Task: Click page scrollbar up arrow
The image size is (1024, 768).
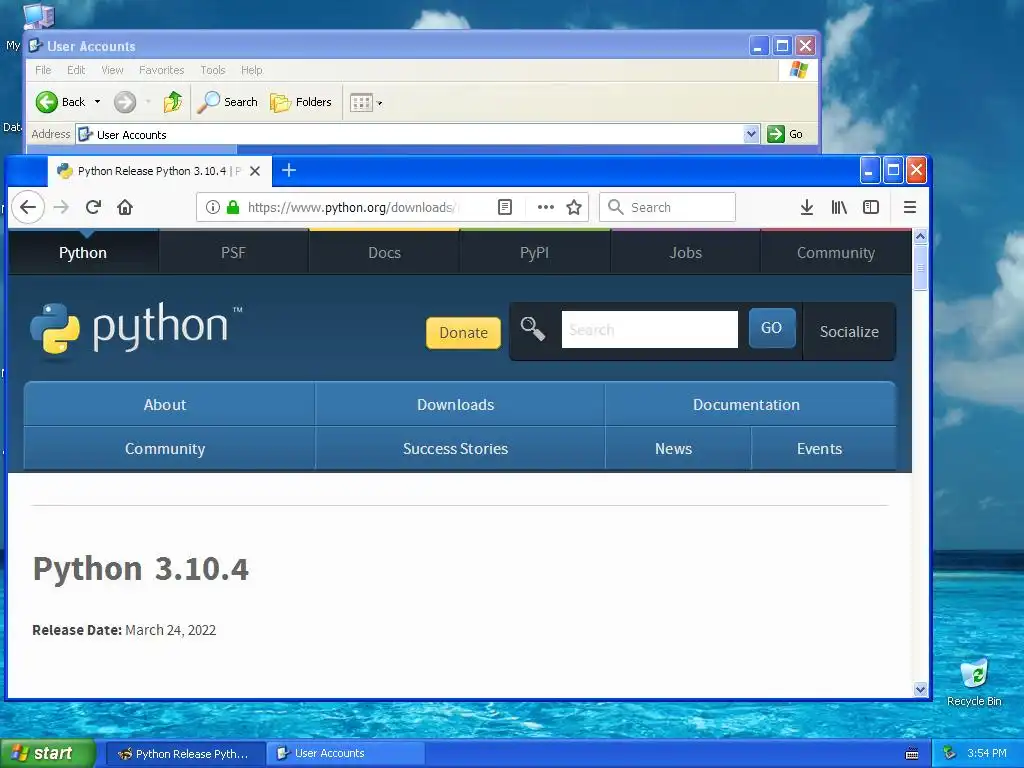Action: tap(920, 236)
